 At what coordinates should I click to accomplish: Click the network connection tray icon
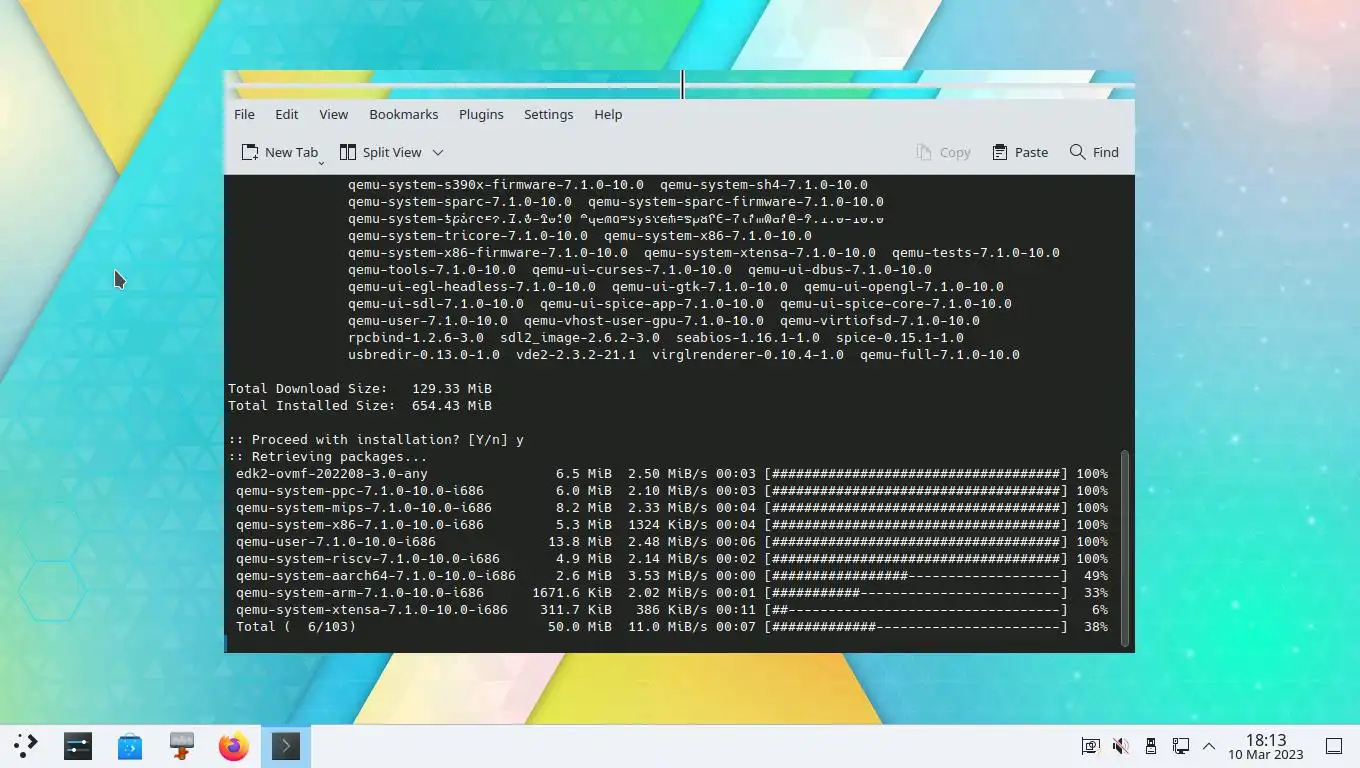coord(1180,746)
